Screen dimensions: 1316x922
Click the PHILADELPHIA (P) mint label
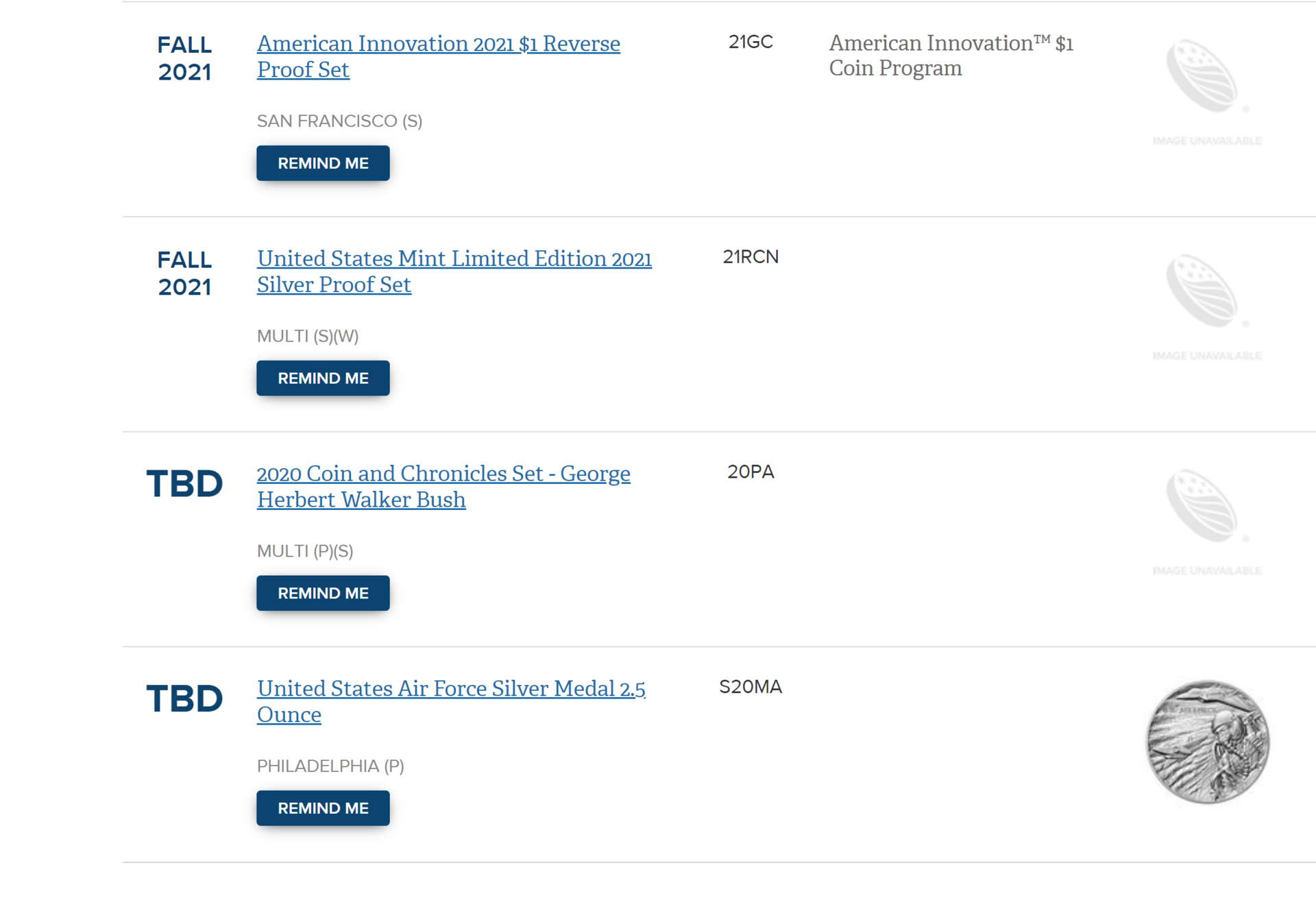[330, 766]
